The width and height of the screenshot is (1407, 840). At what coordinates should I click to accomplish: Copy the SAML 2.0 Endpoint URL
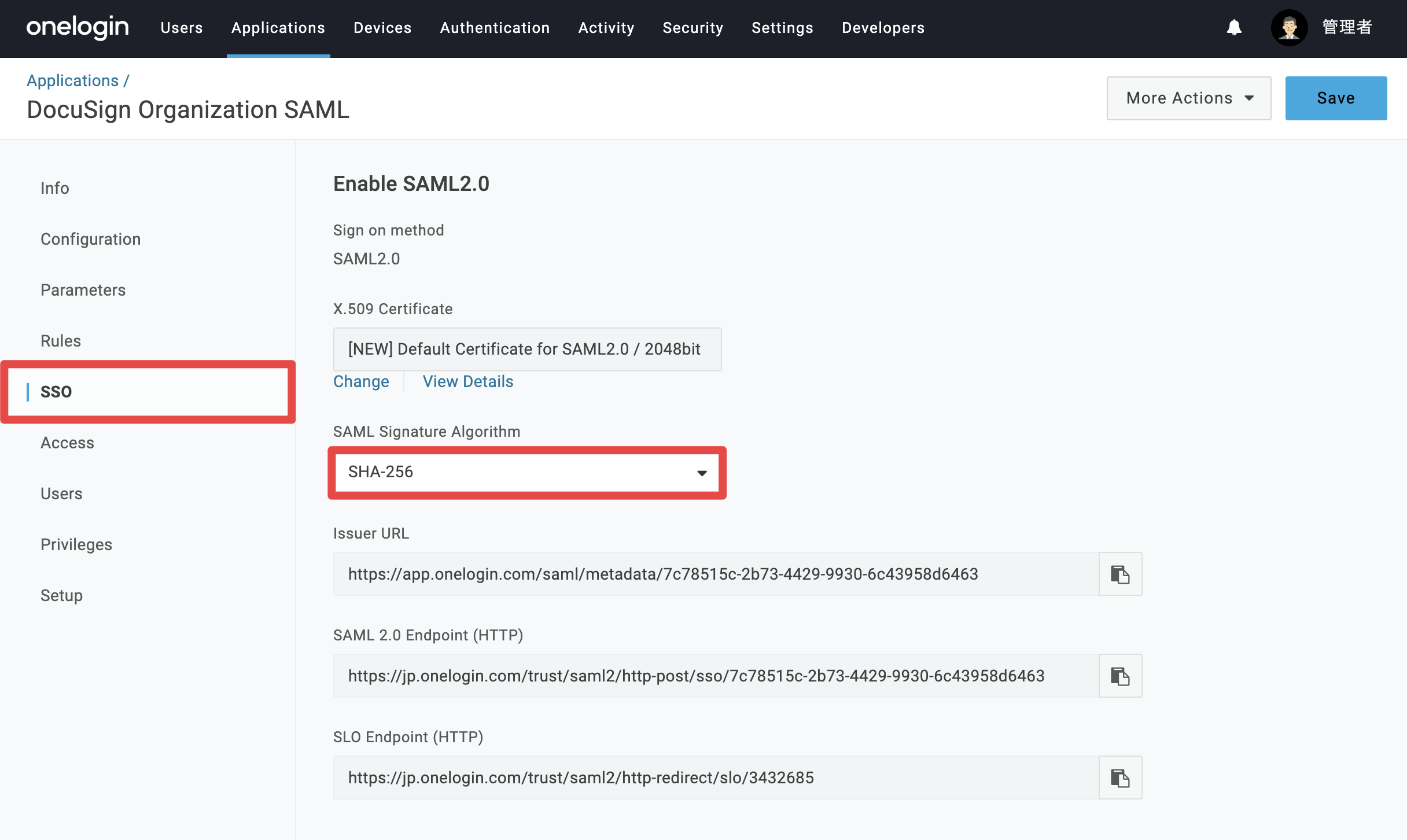(x=1120, y=676)
